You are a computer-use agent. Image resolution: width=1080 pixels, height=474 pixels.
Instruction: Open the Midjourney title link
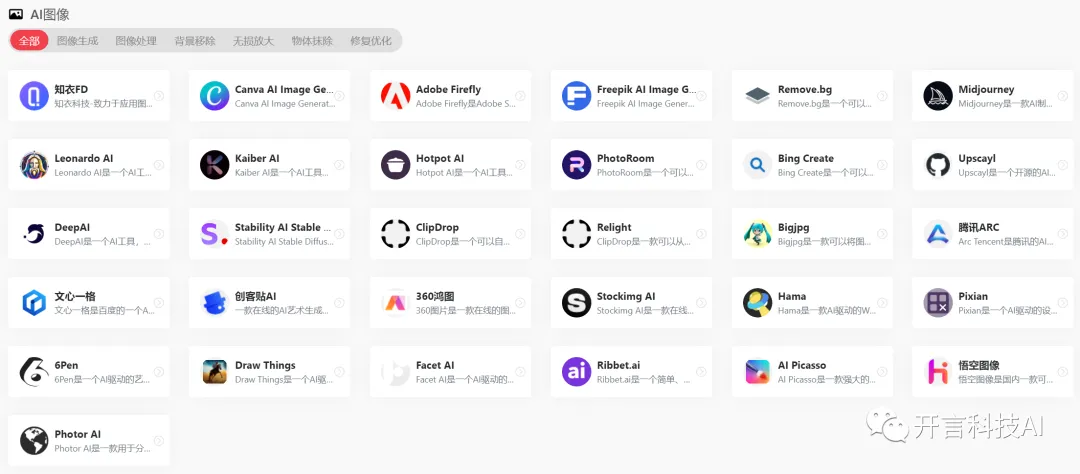coord(986,90)
